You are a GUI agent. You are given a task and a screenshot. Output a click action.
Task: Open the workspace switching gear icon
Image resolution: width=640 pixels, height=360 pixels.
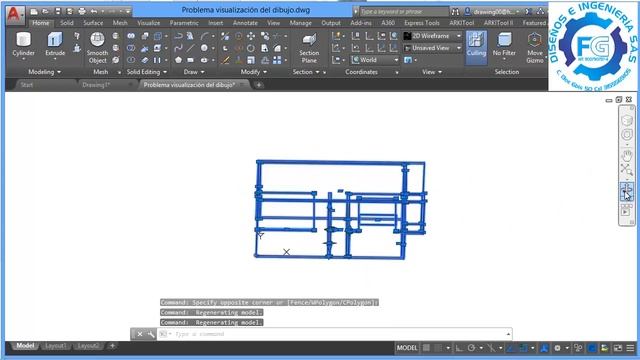click(557, 348)
